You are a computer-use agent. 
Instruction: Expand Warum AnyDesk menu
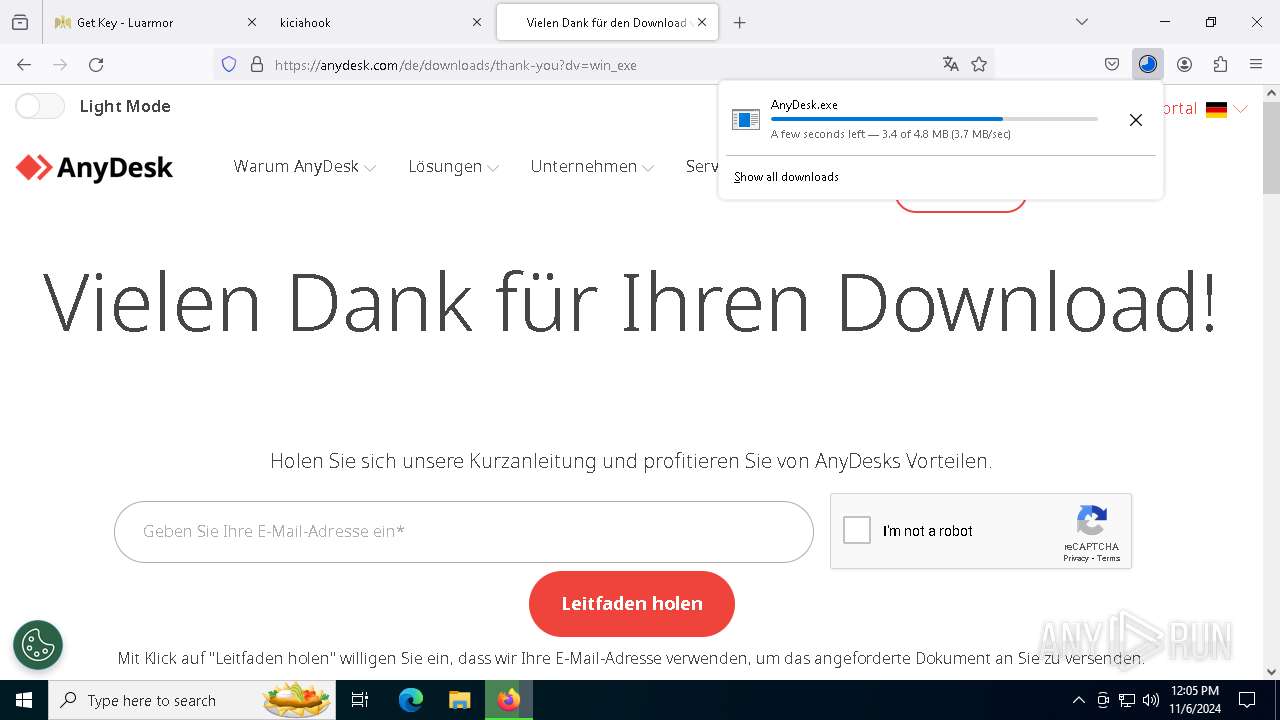304,167
